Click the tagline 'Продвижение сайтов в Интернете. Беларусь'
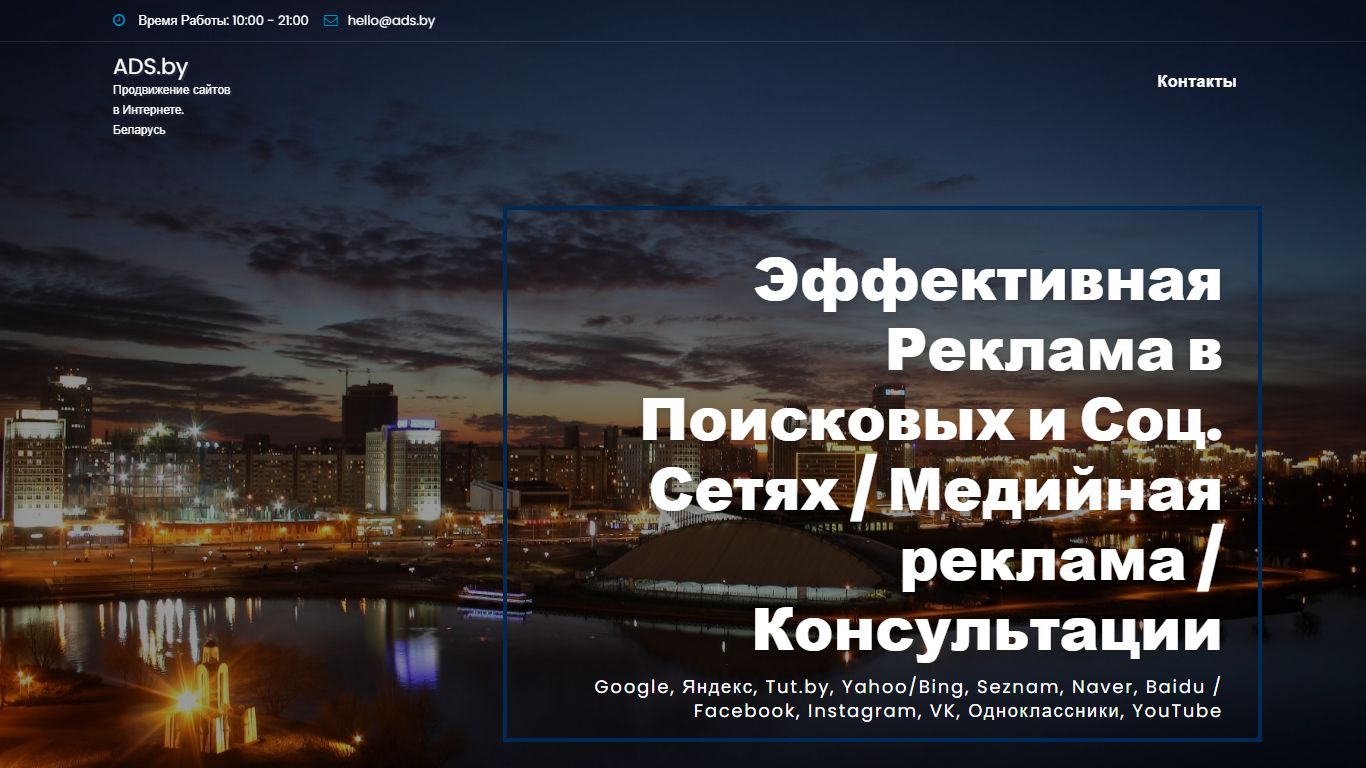1366x768 pixels. tap(172, 110)
